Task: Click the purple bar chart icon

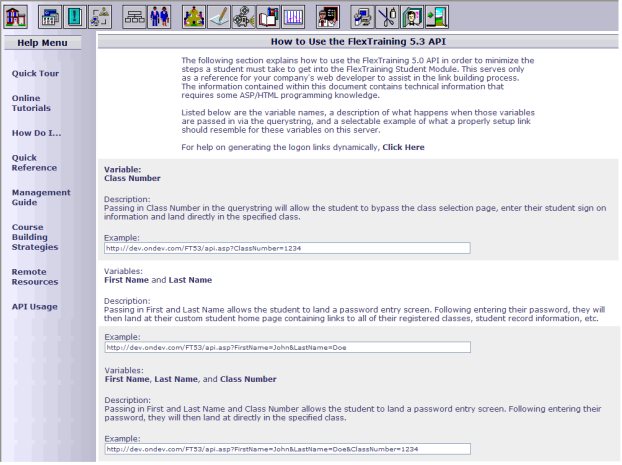Action: click(x=293, y=17)
